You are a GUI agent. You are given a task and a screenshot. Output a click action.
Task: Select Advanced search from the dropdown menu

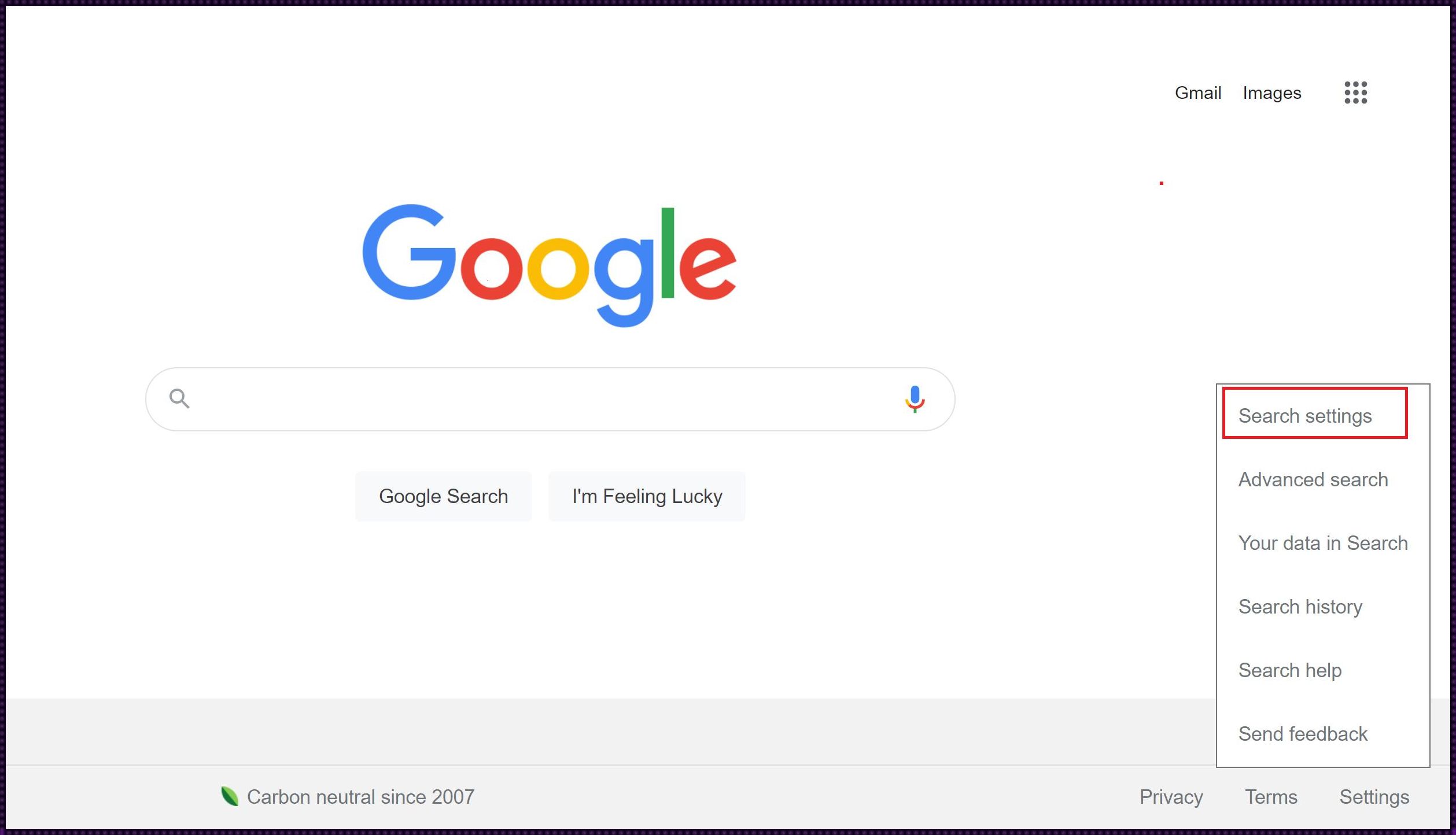(1312, 479)
